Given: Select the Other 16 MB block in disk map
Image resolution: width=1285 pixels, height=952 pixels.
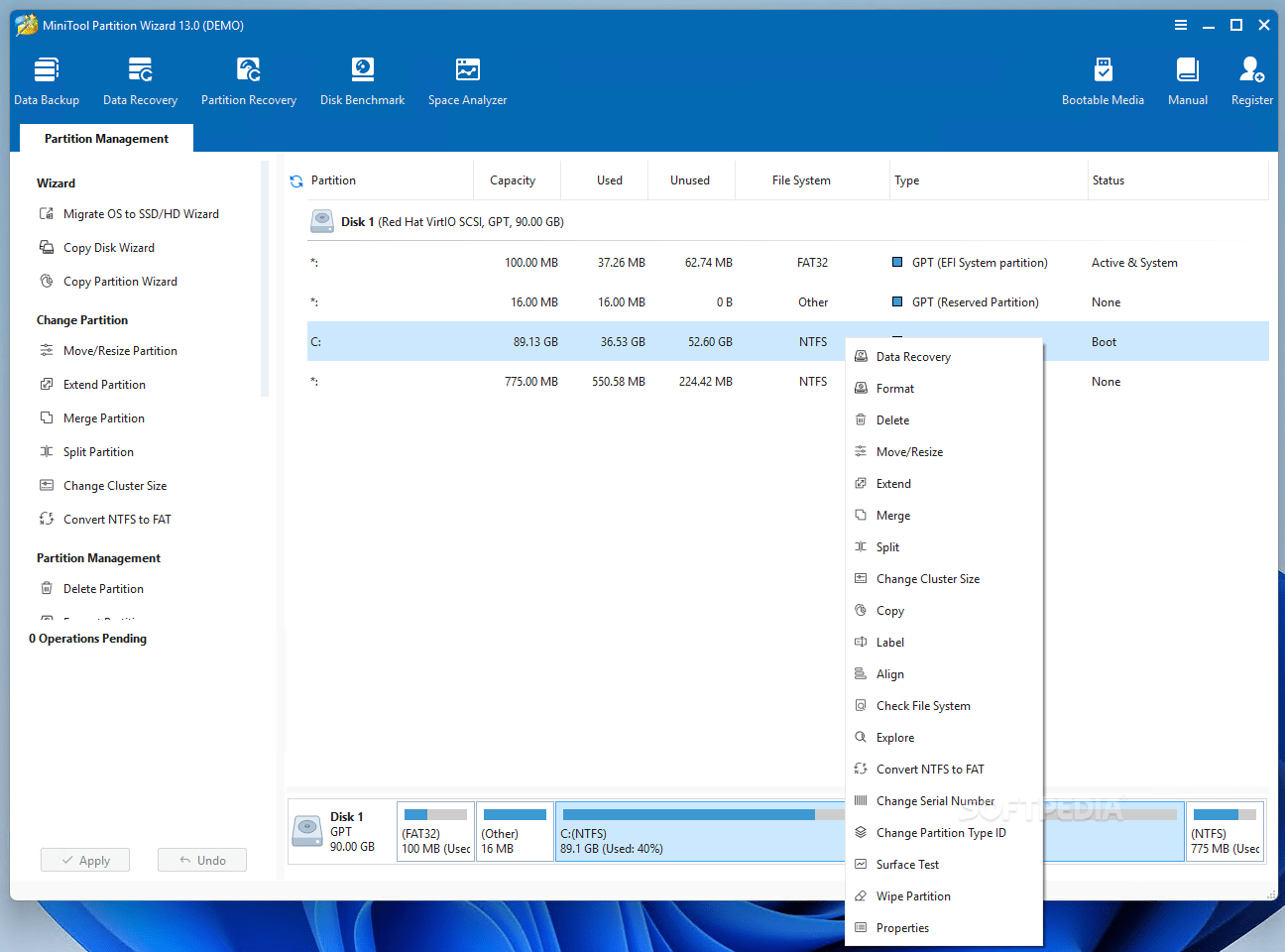Looking at the screenshot, I should click(515, 831).
